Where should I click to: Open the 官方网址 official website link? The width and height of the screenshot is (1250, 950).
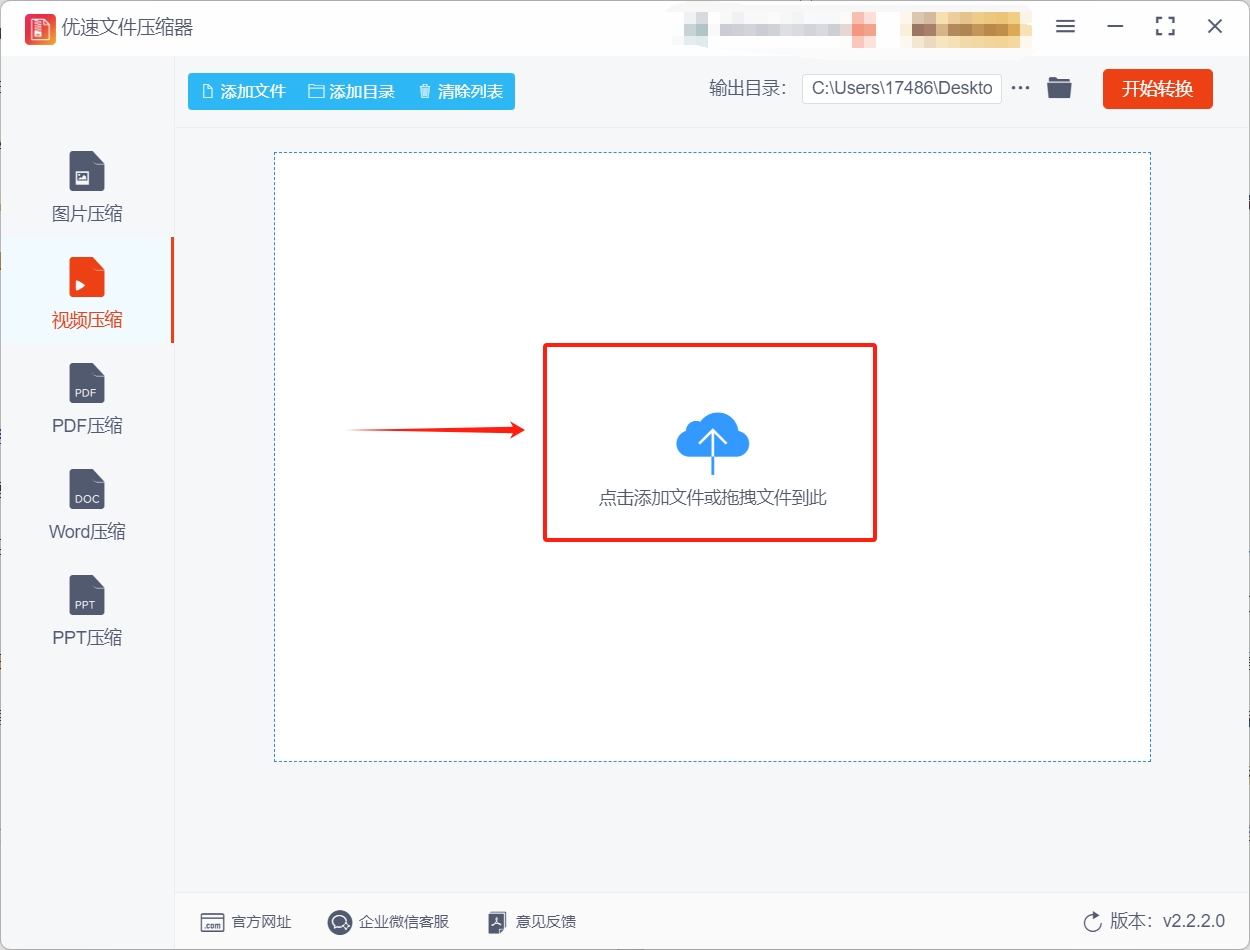pyautogui.click(x=246, y=922)
